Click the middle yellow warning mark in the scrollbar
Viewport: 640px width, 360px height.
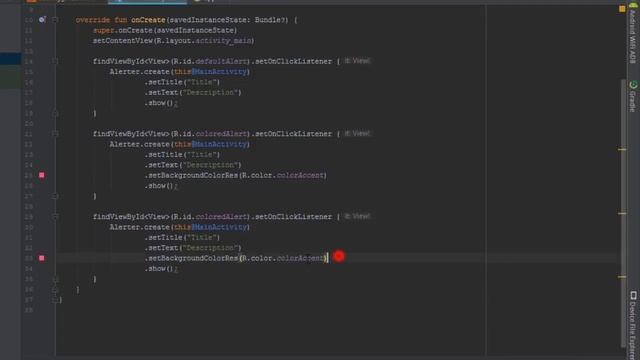tap(622, 213)
